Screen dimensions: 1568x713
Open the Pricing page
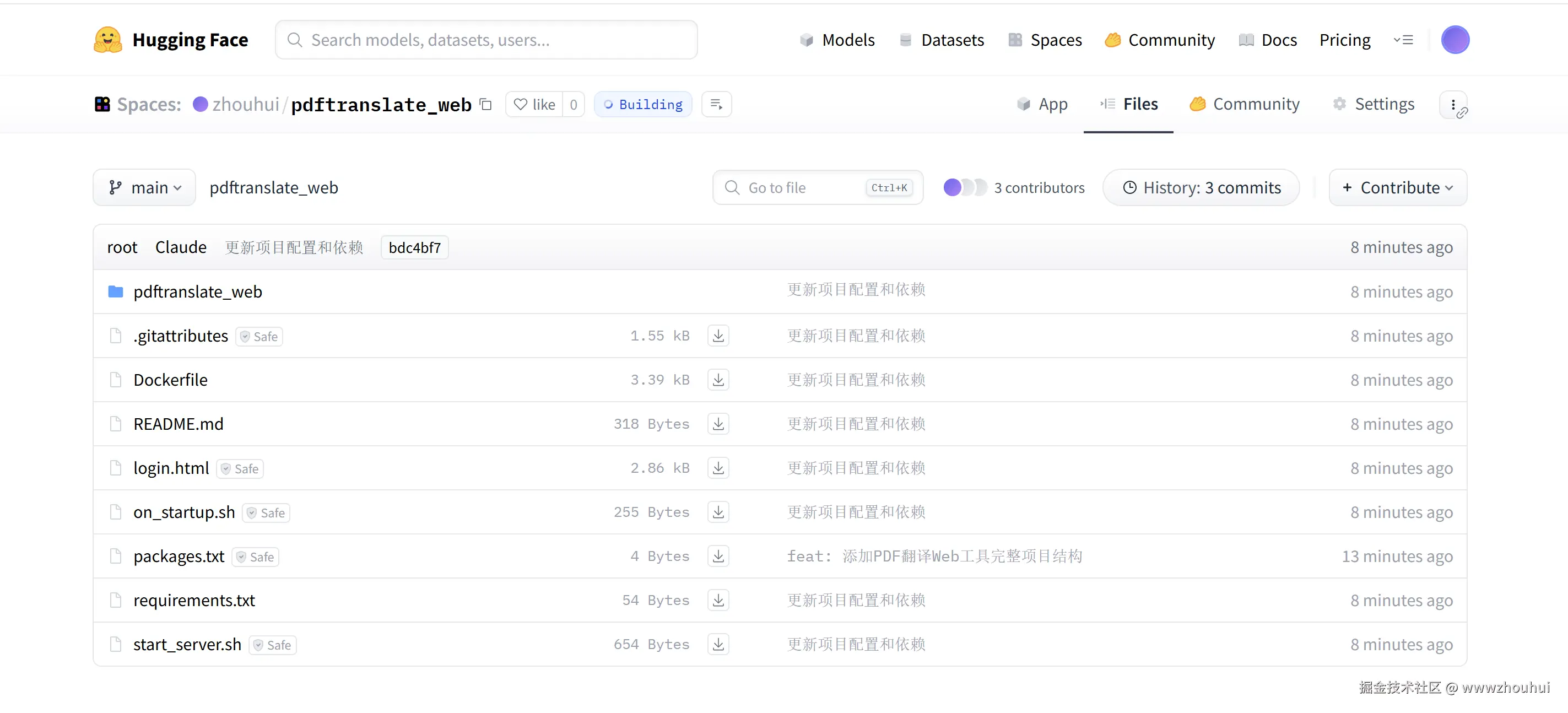click(x=1345, y=40)
